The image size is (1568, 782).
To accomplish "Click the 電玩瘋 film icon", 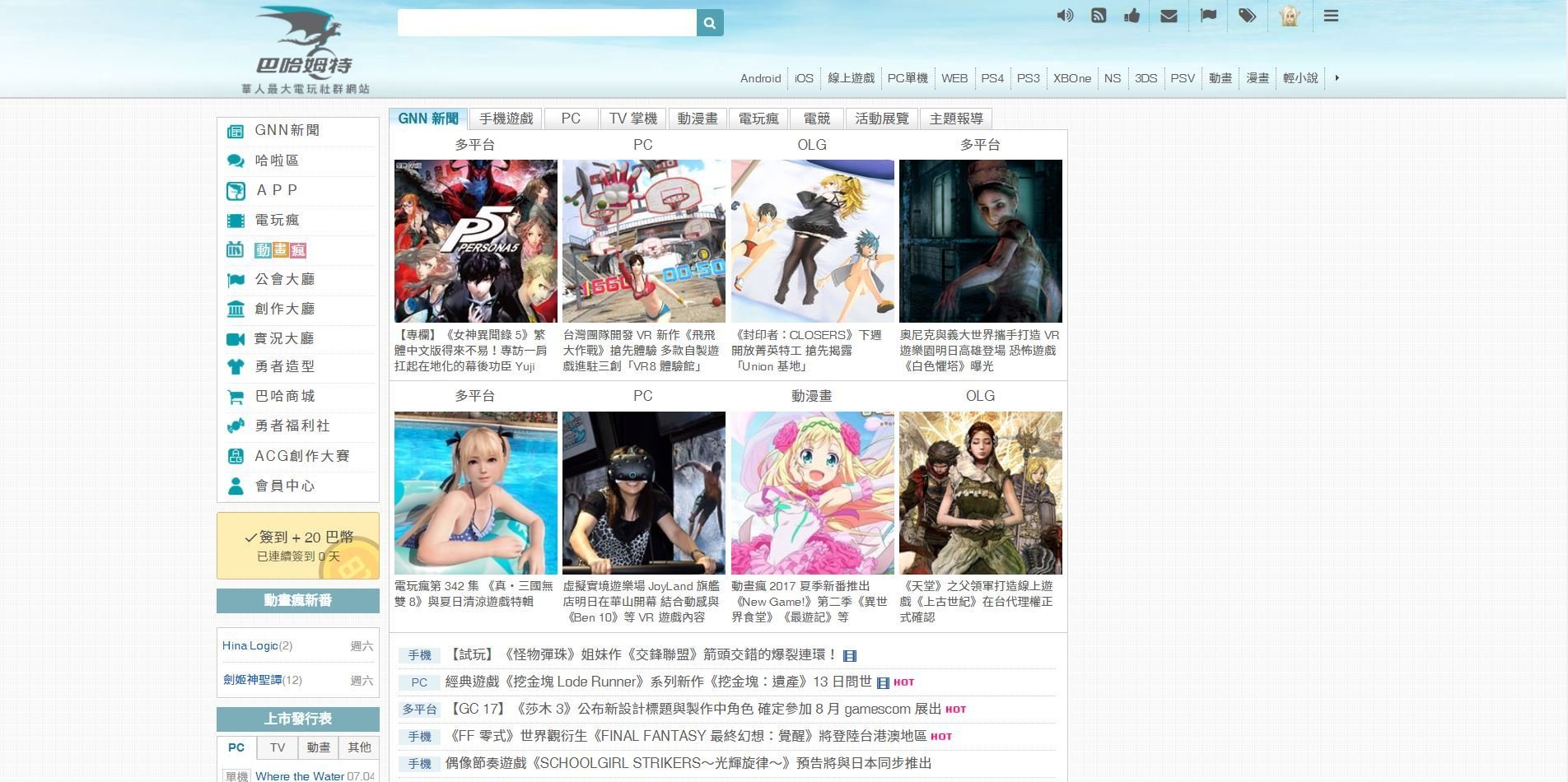I will pos(236,221).
